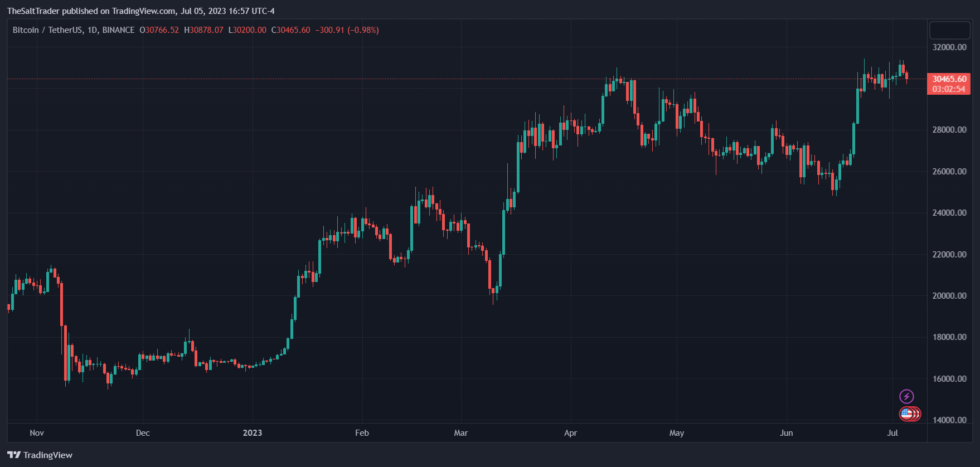Click the Jul label on time axis
The height and width of the screenshot is (467, 980).
click(x=893, y=433)
